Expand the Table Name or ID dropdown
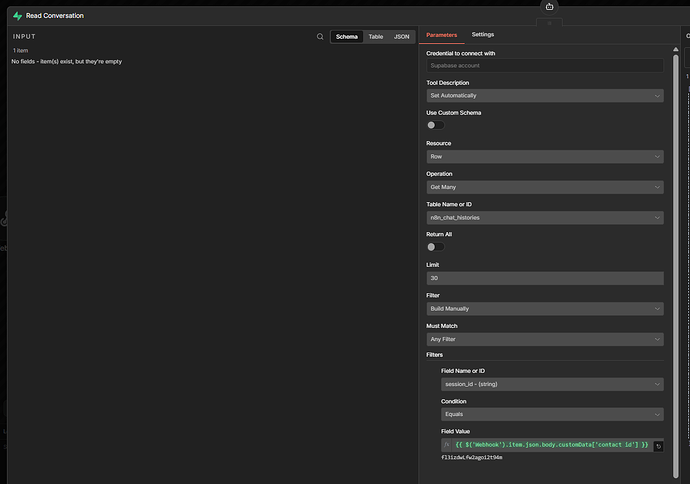 pyautogui.click(x=544, y=217)
